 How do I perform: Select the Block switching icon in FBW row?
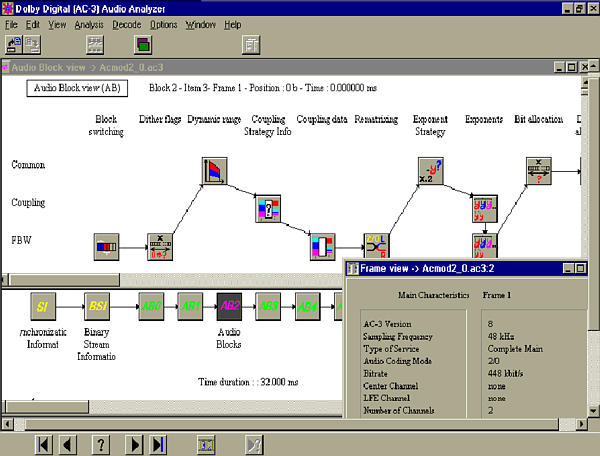pyautogui.click(x=106, y=247)
